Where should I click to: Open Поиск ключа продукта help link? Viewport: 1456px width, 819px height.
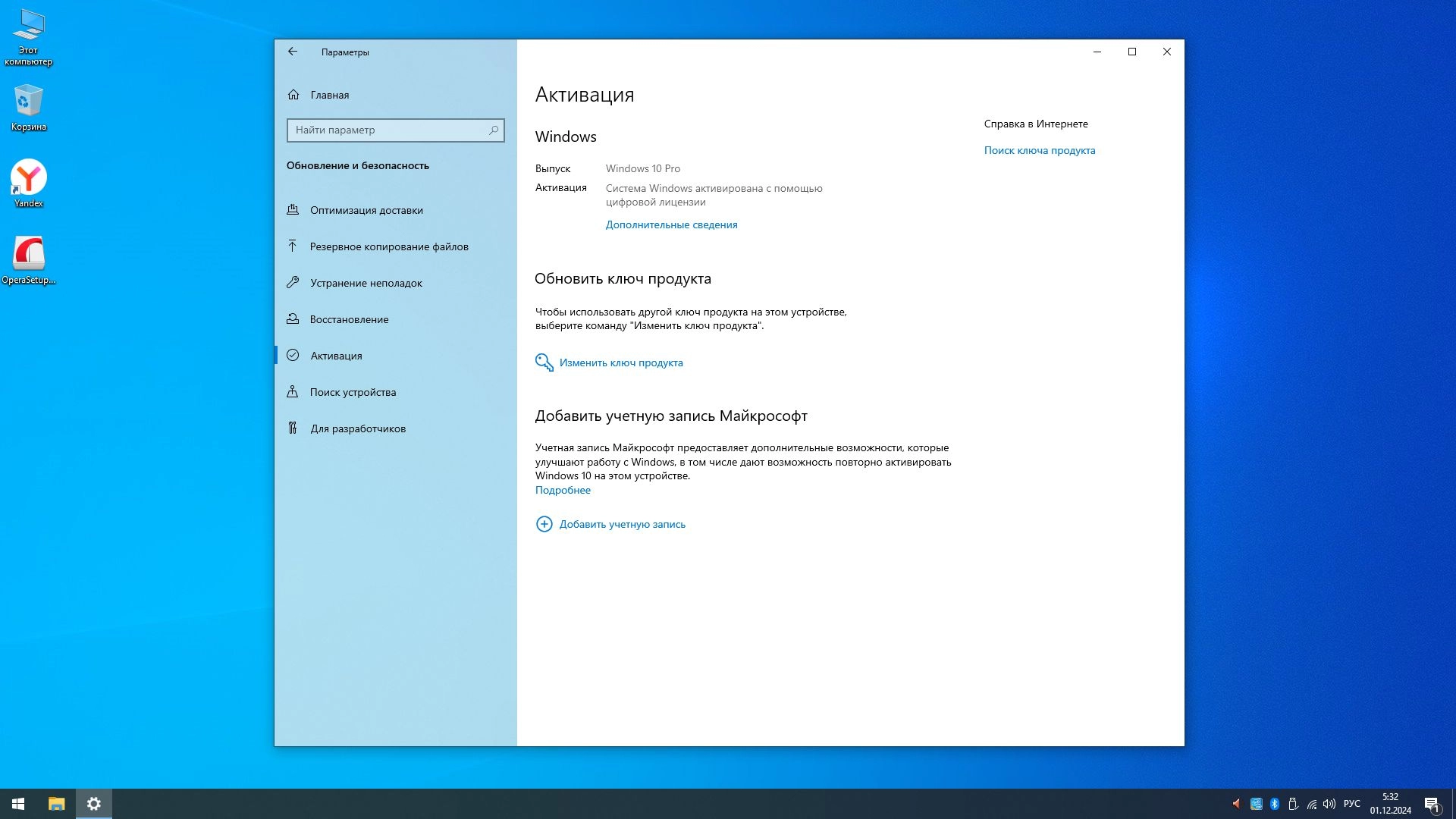pos(1039,150)
